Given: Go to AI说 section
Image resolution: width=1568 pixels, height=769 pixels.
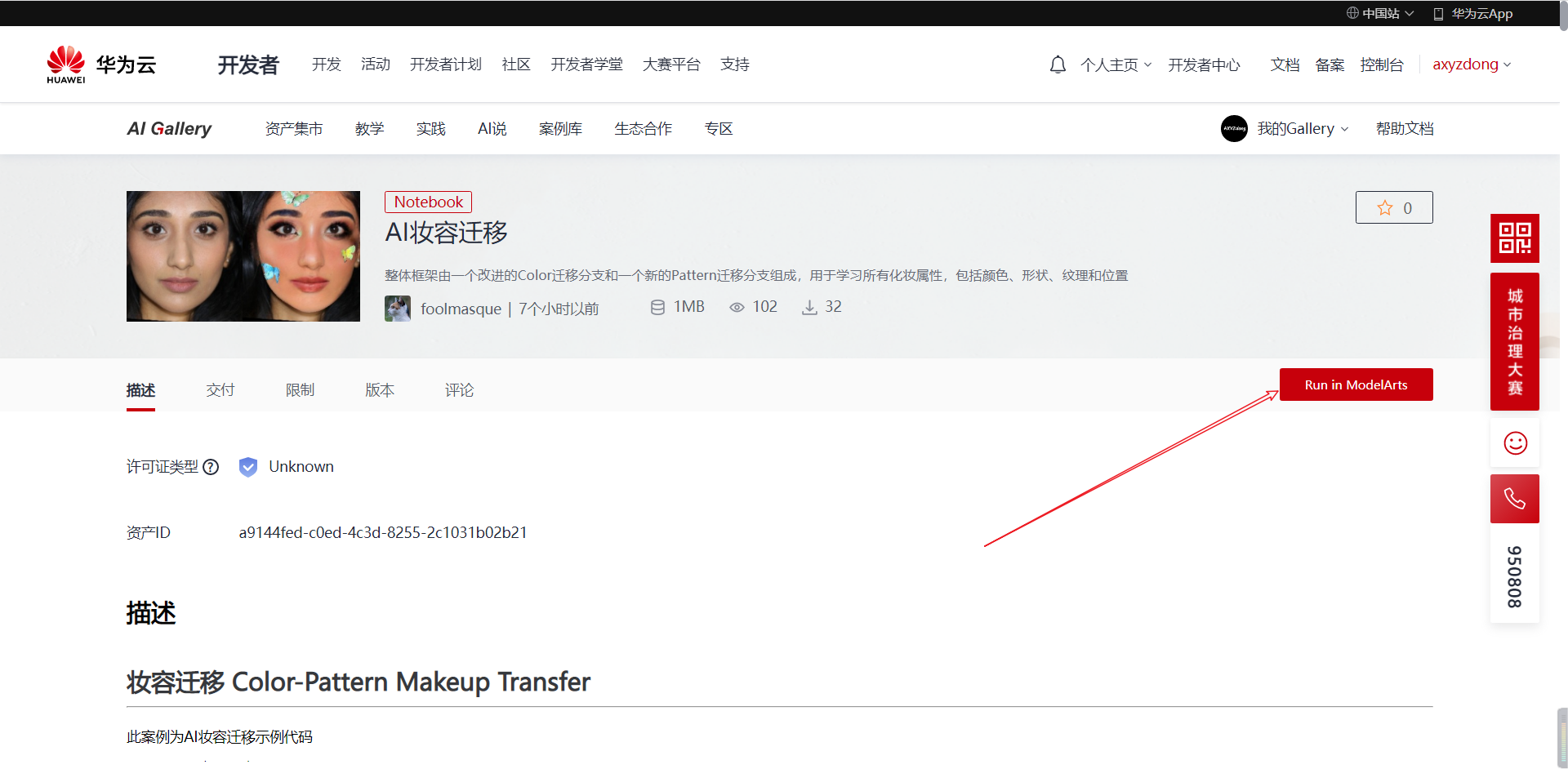Looking at the screenshot, I should [492, 128].
